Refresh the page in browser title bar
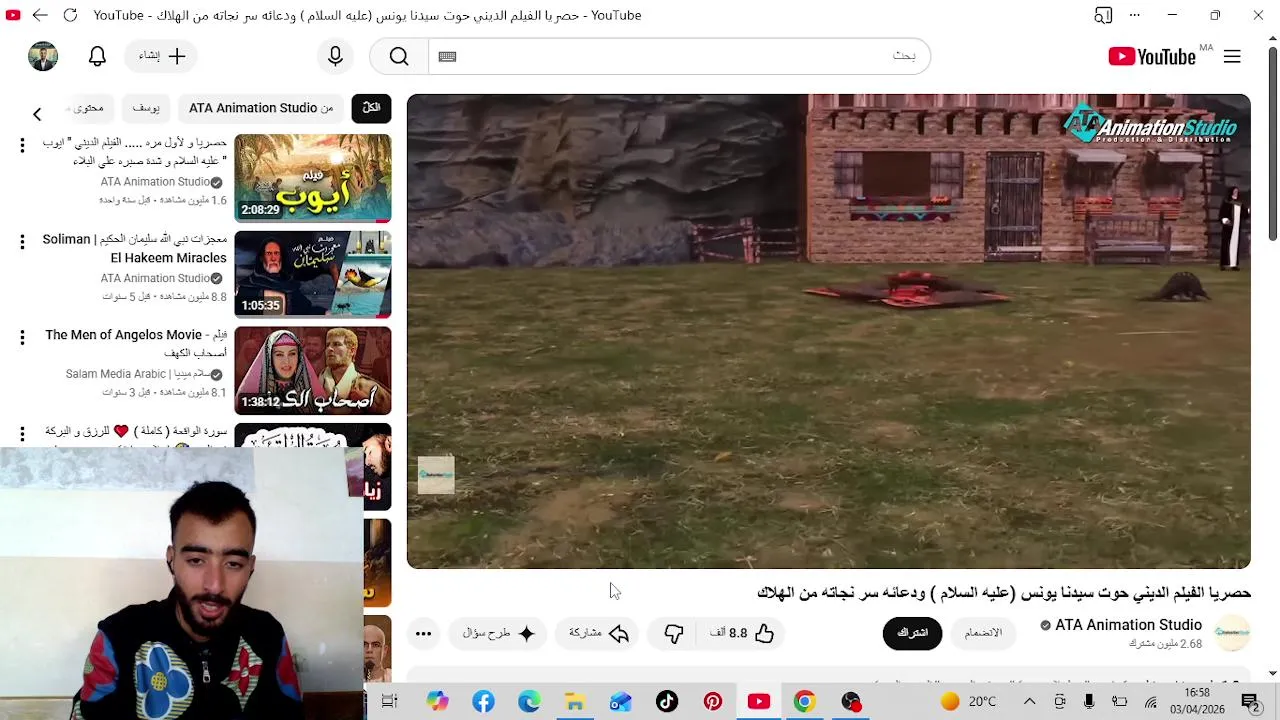The width and height of the screenshot is (1280, 720). pyautogui.click(x=70, y=15)
